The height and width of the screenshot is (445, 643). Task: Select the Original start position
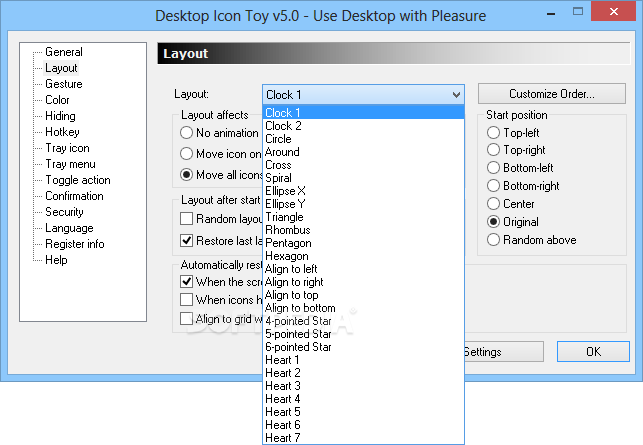click(x=493, y=222)
